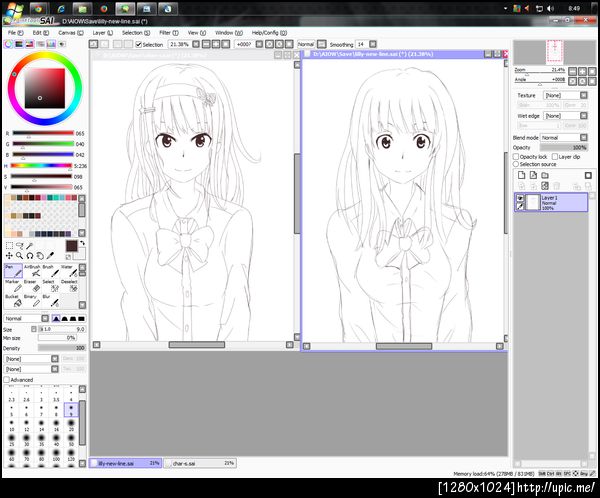Show the color wheel panel icon
The image size is (600, 498).
click(8, 44)
